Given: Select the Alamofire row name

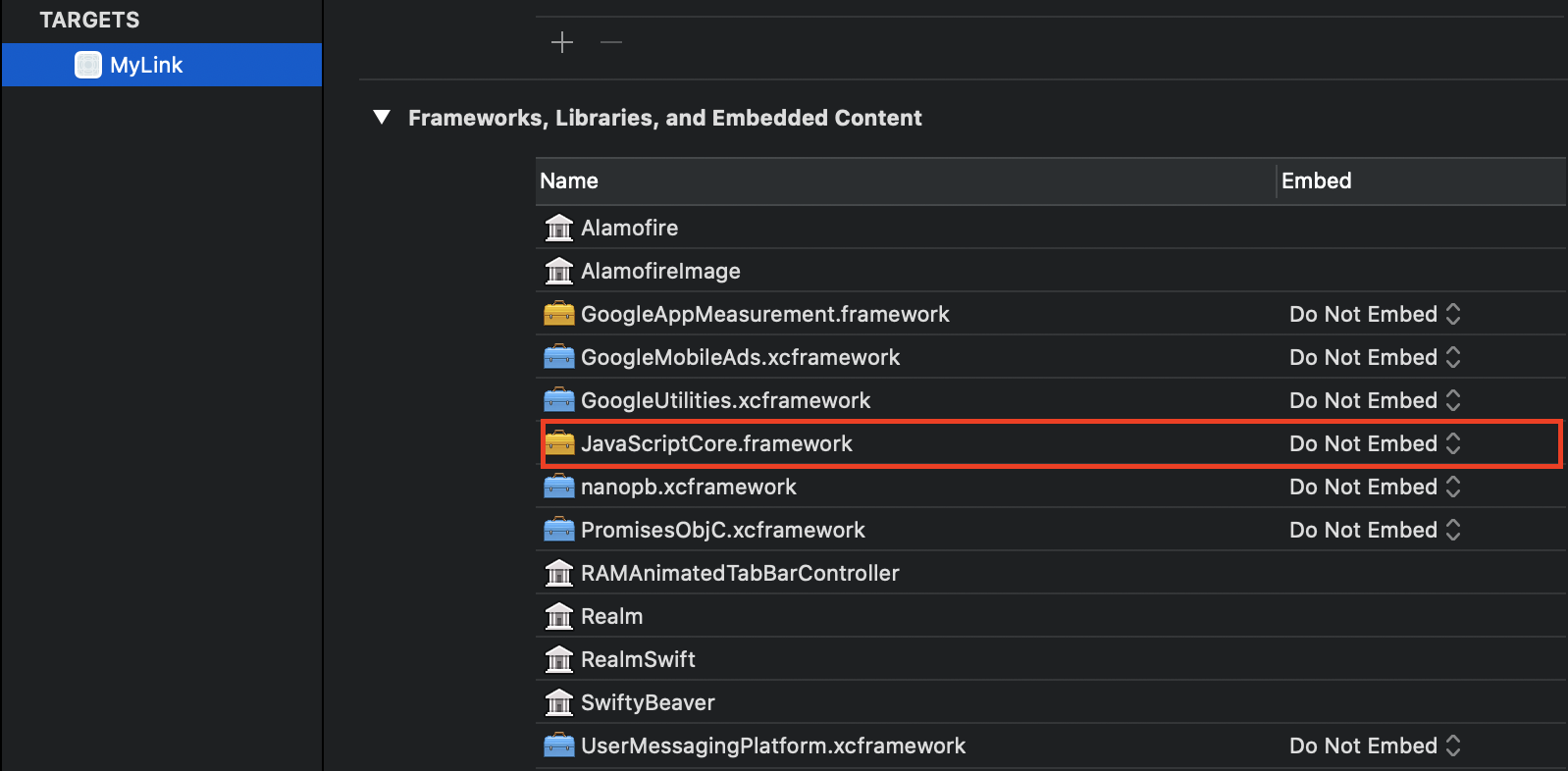Looking at the screenshot, I should click(x=630, y=228).
